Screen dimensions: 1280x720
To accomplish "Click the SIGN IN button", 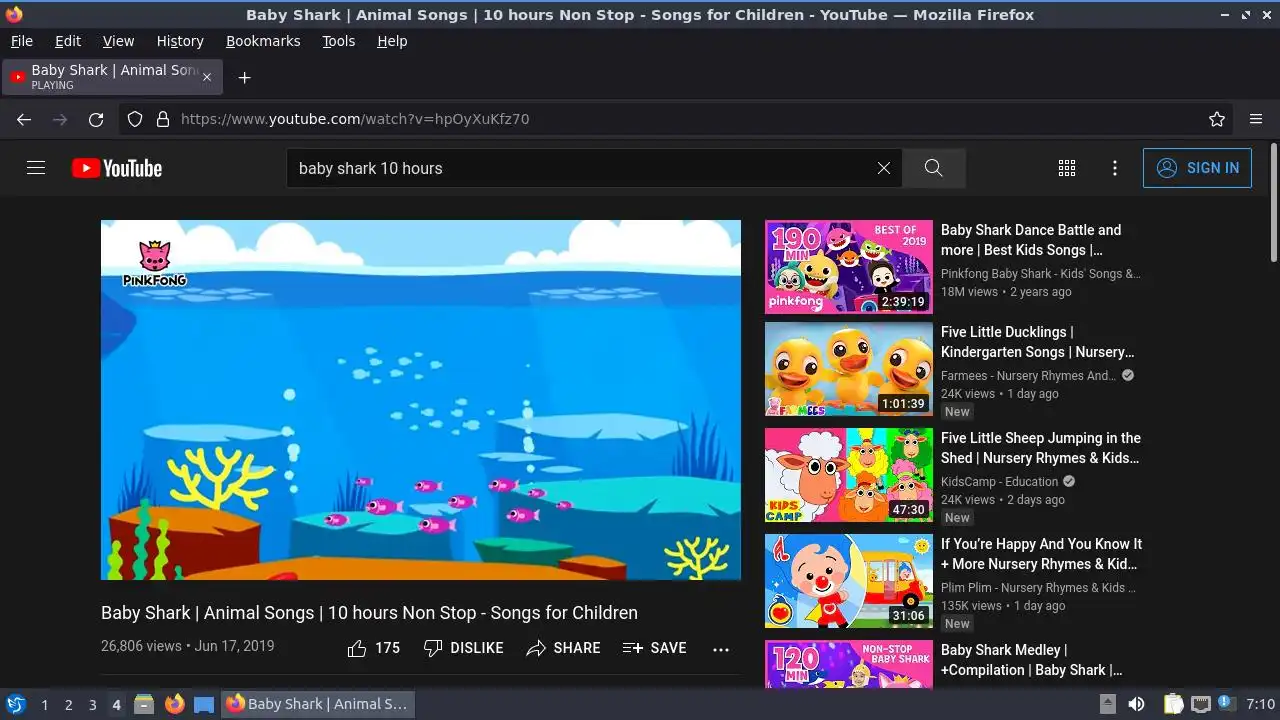I will 1197,168.
